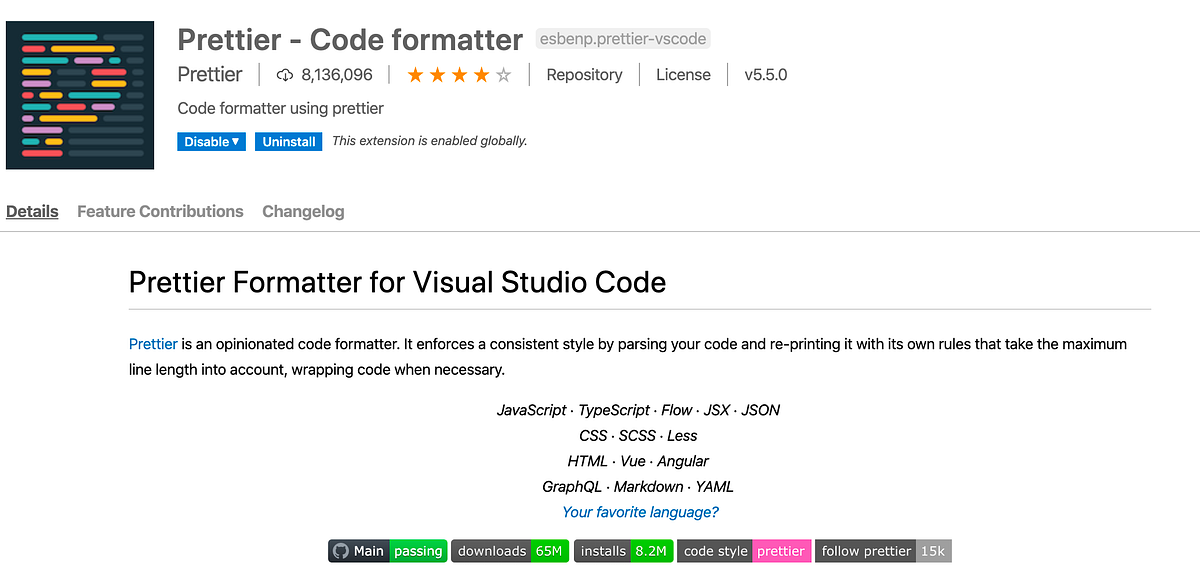Click the follow prettier 15k badge

coord(883,550)
